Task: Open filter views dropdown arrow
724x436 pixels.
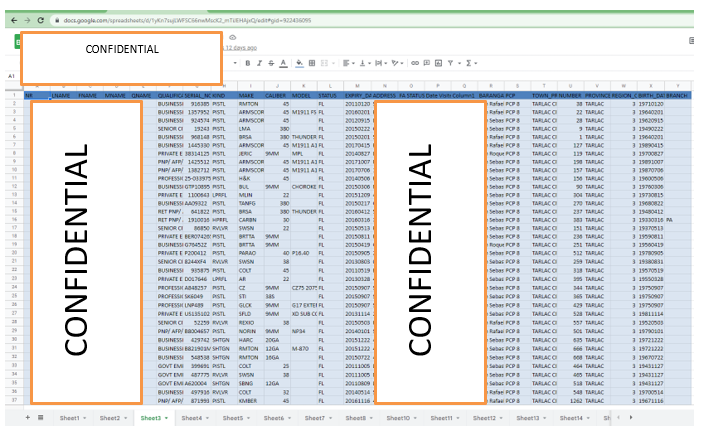Action: coord(459,63)
